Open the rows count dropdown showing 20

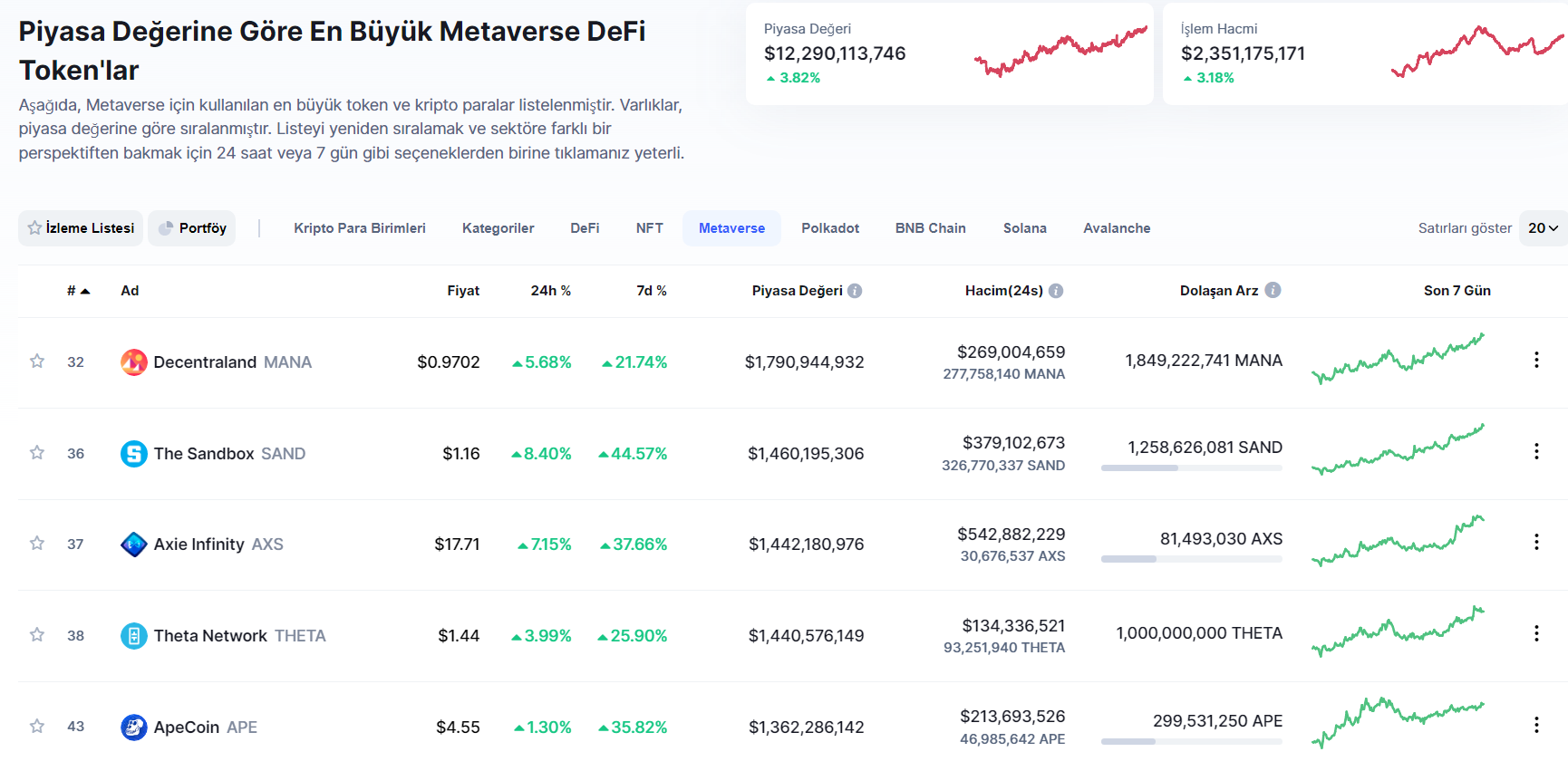[1543, 228]
